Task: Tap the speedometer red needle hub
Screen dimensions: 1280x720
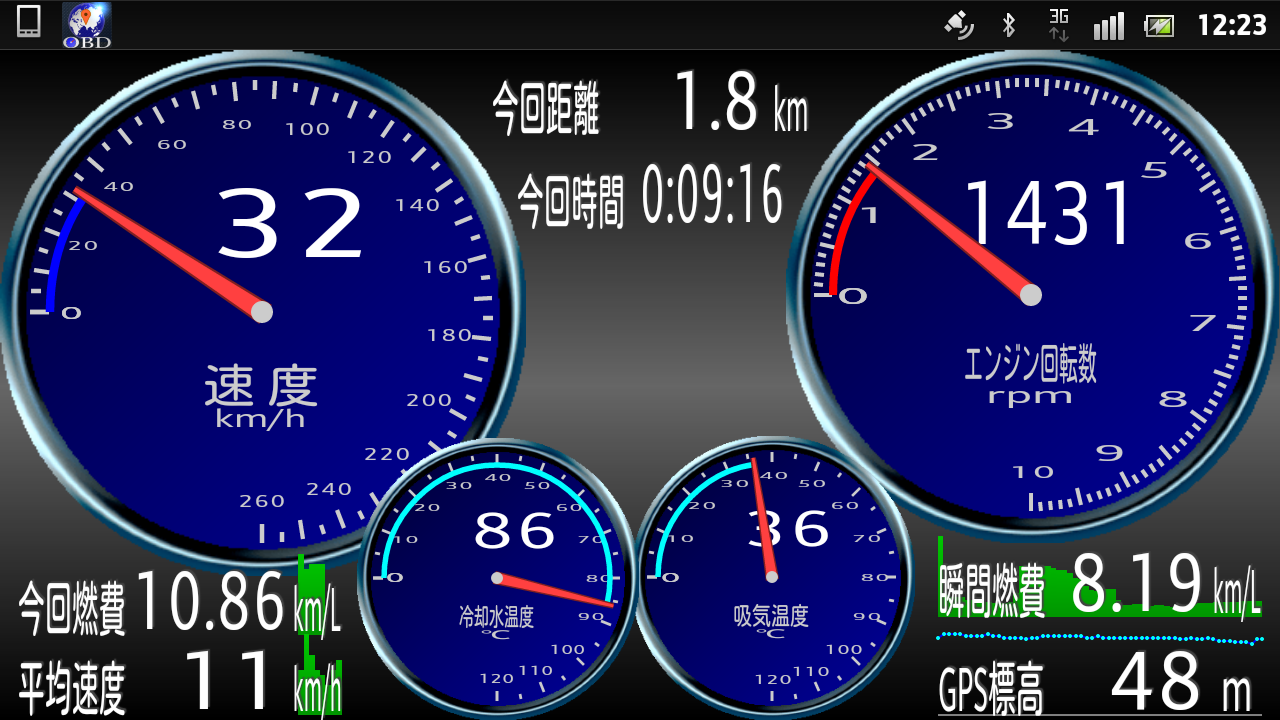Action: (262, 312)
